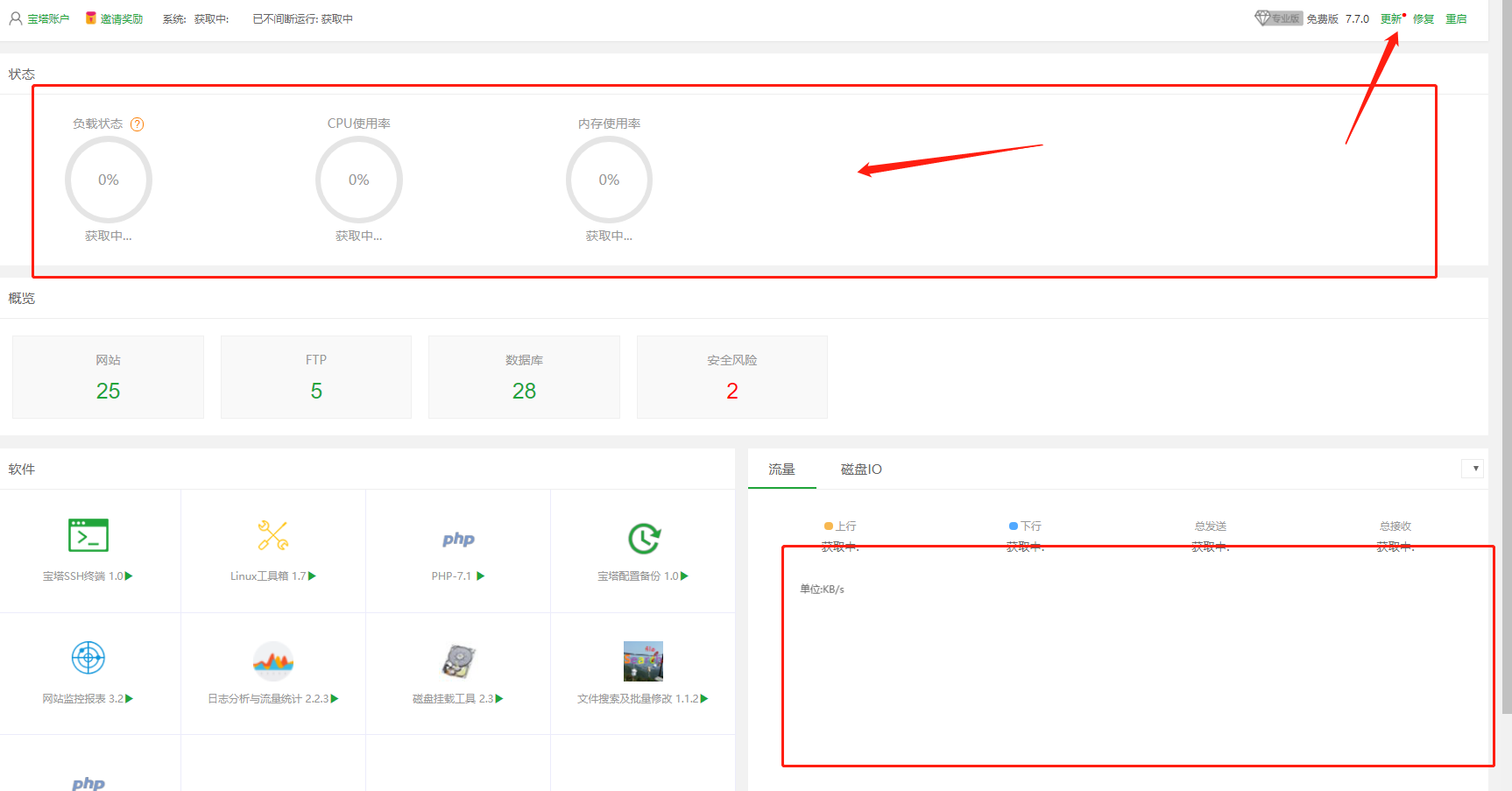The image size is (1512, 791).
Task: Open the 宝塔账户 link
Action: (x=48, y=18)
